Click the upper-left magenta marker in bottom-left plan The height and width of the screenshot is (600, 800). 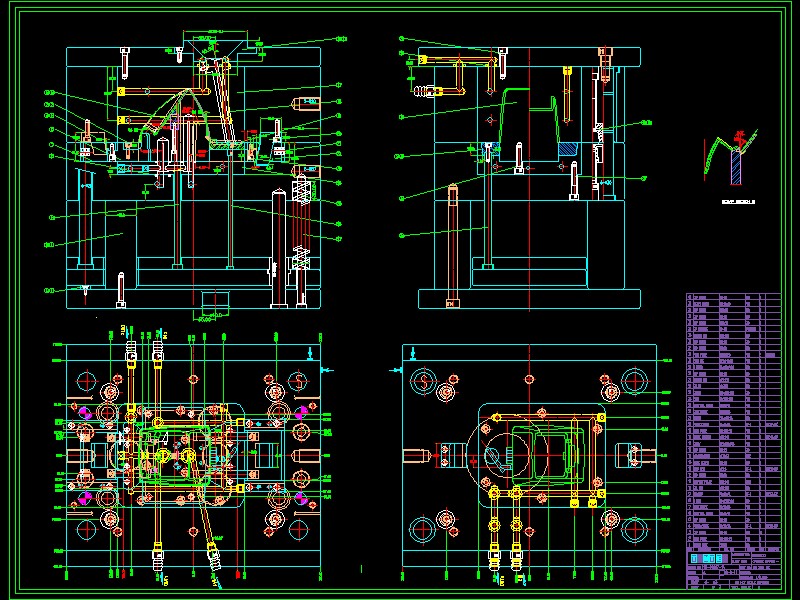pyautogui.click(x=84, y=412)
